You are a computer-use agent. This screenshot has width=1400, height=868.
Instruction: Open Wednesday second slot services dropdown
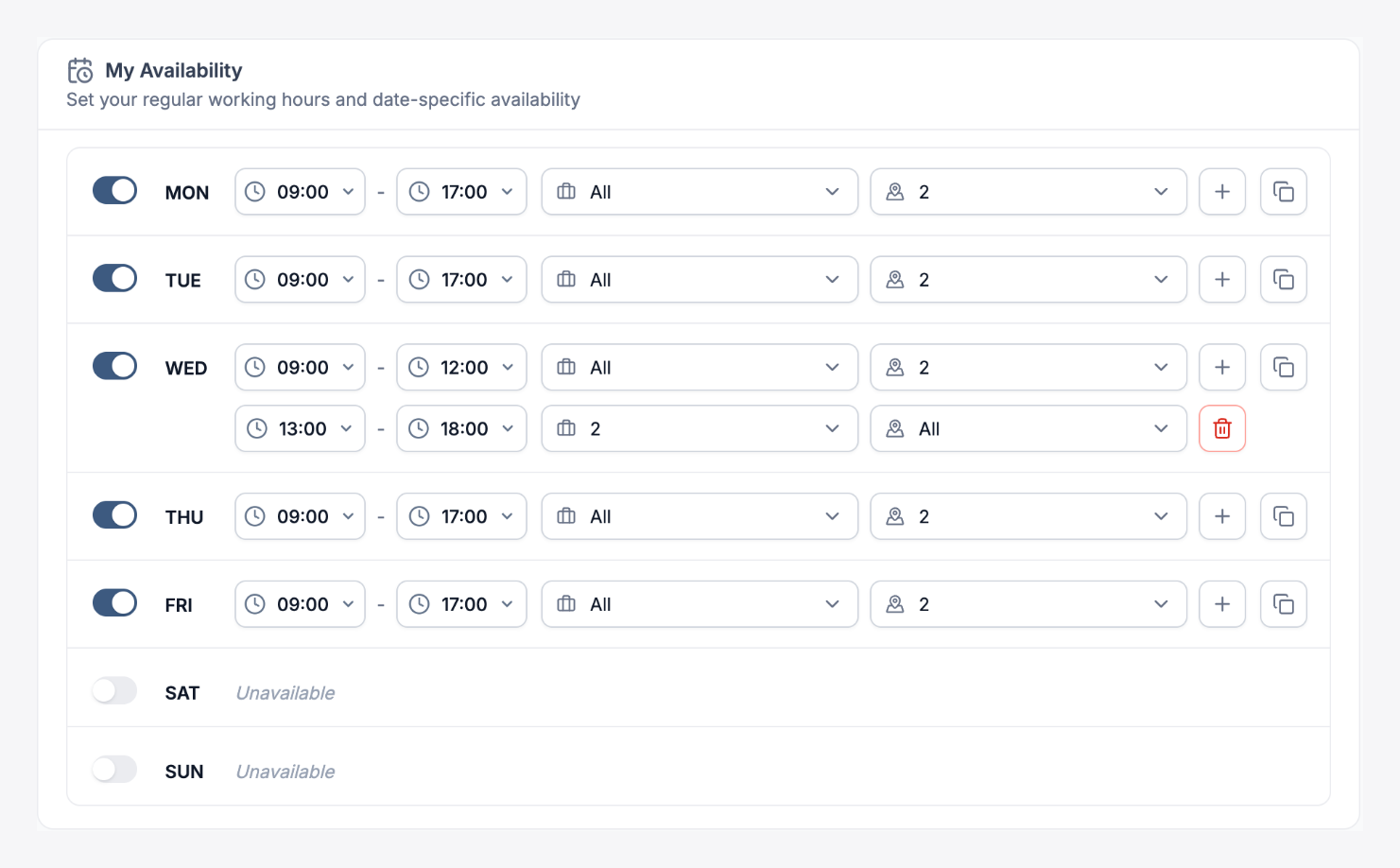(x=700, y=429)
